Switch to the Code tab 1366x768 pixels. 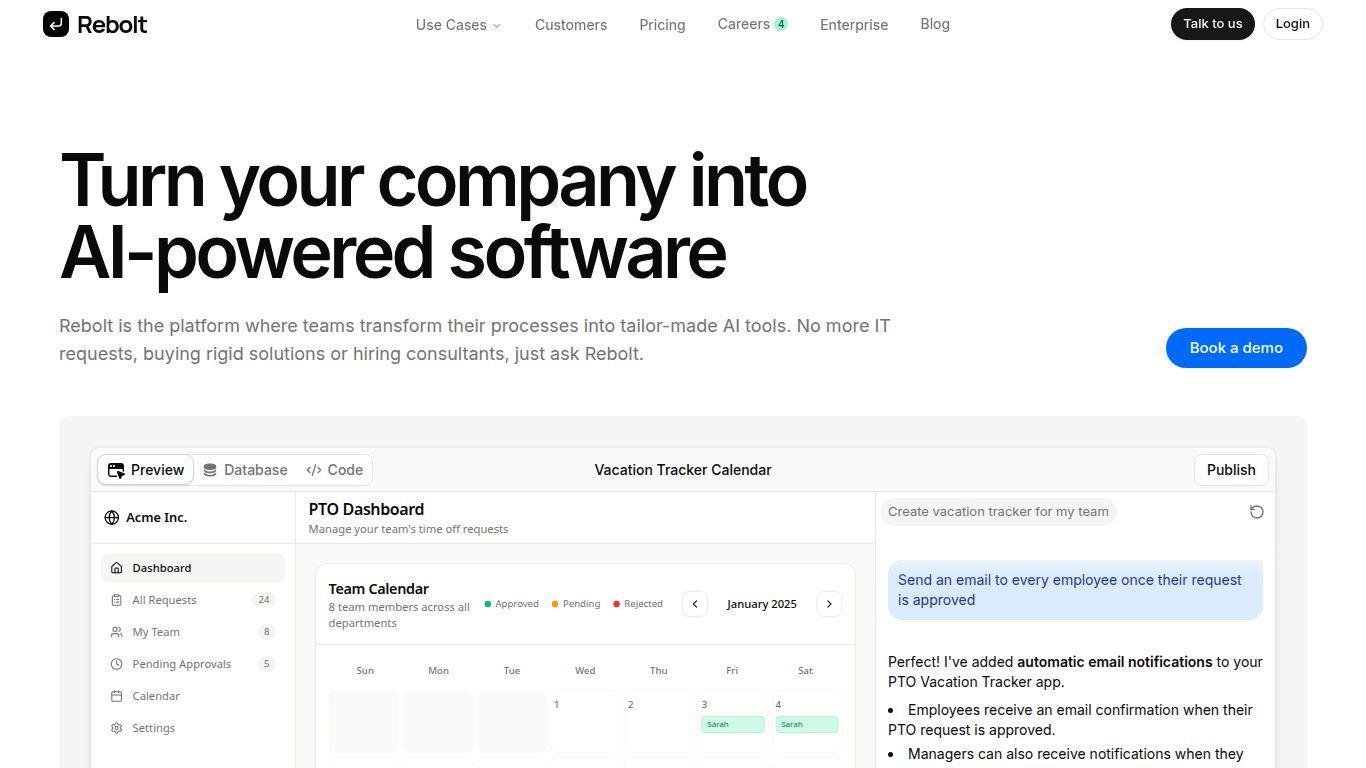pyautogui.click(x=335, y=470)
